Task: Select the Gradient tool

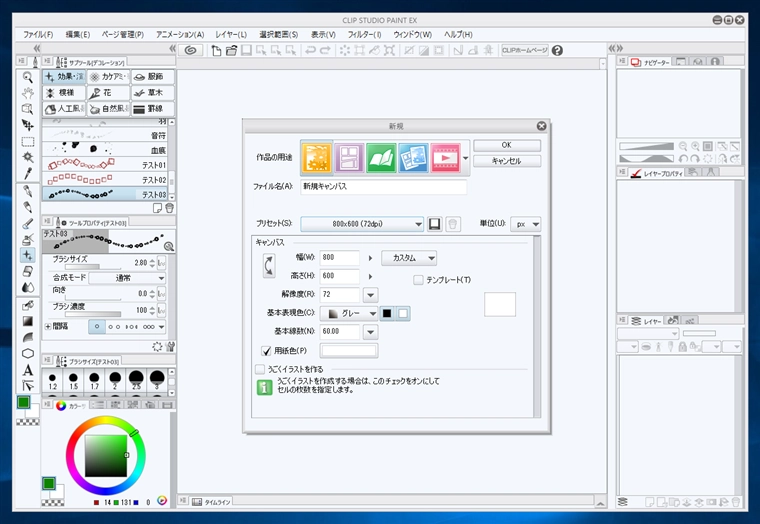Action: coord(28,321)
